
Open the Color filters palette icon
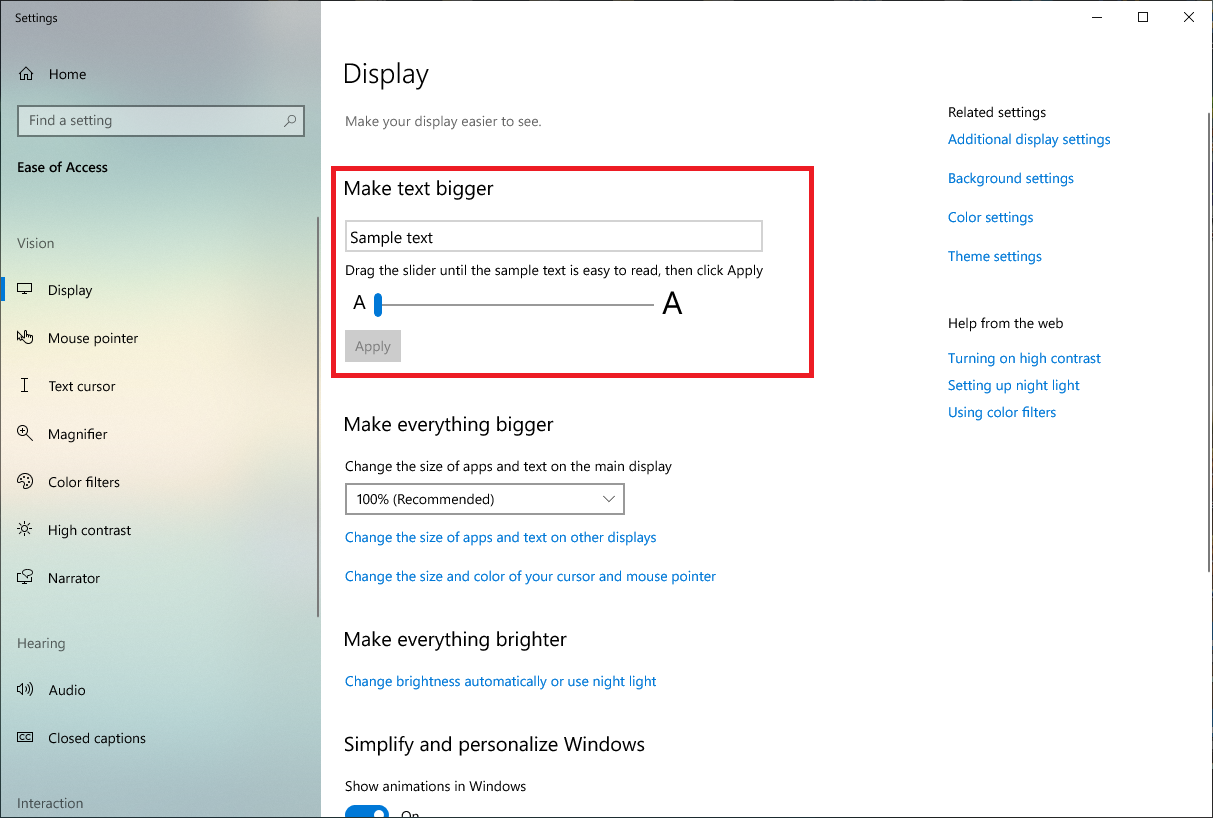coord(26,482)
